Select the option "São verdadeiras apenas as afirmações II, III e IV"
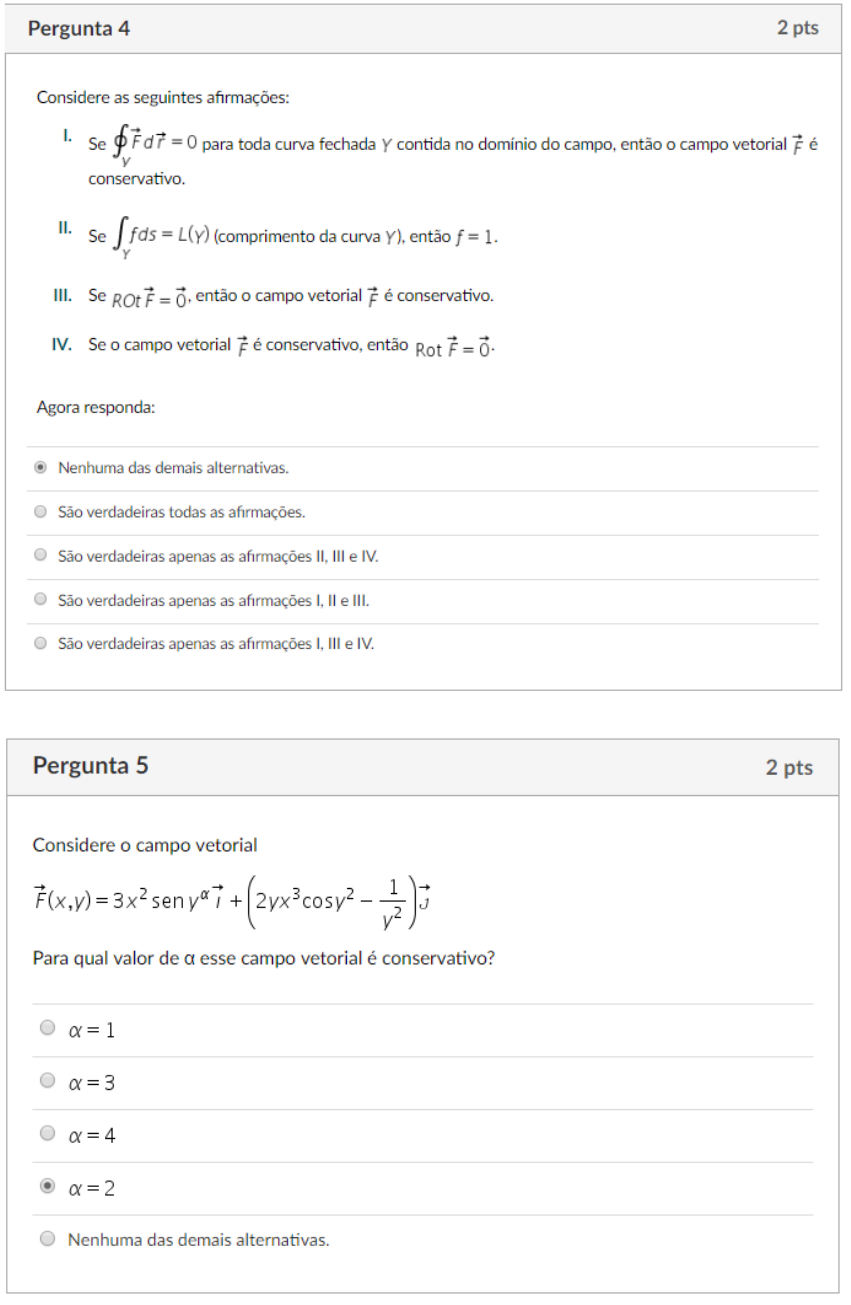This screenshot has height=1305, width=851. pos(40,555)
